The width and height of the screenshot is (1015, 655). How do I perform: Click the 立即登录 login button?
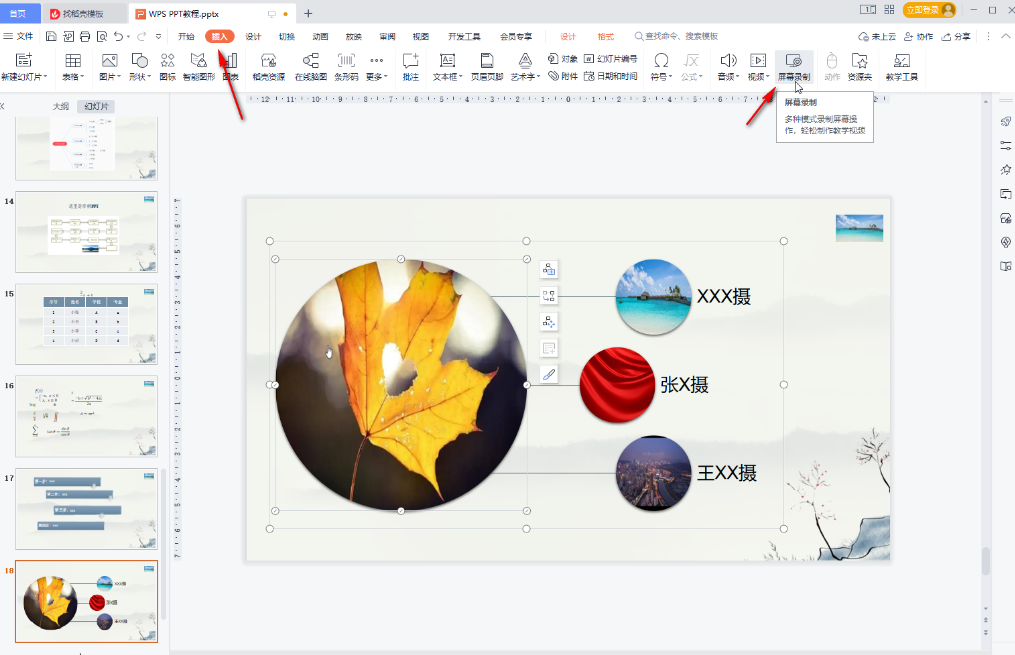[929, 10]
